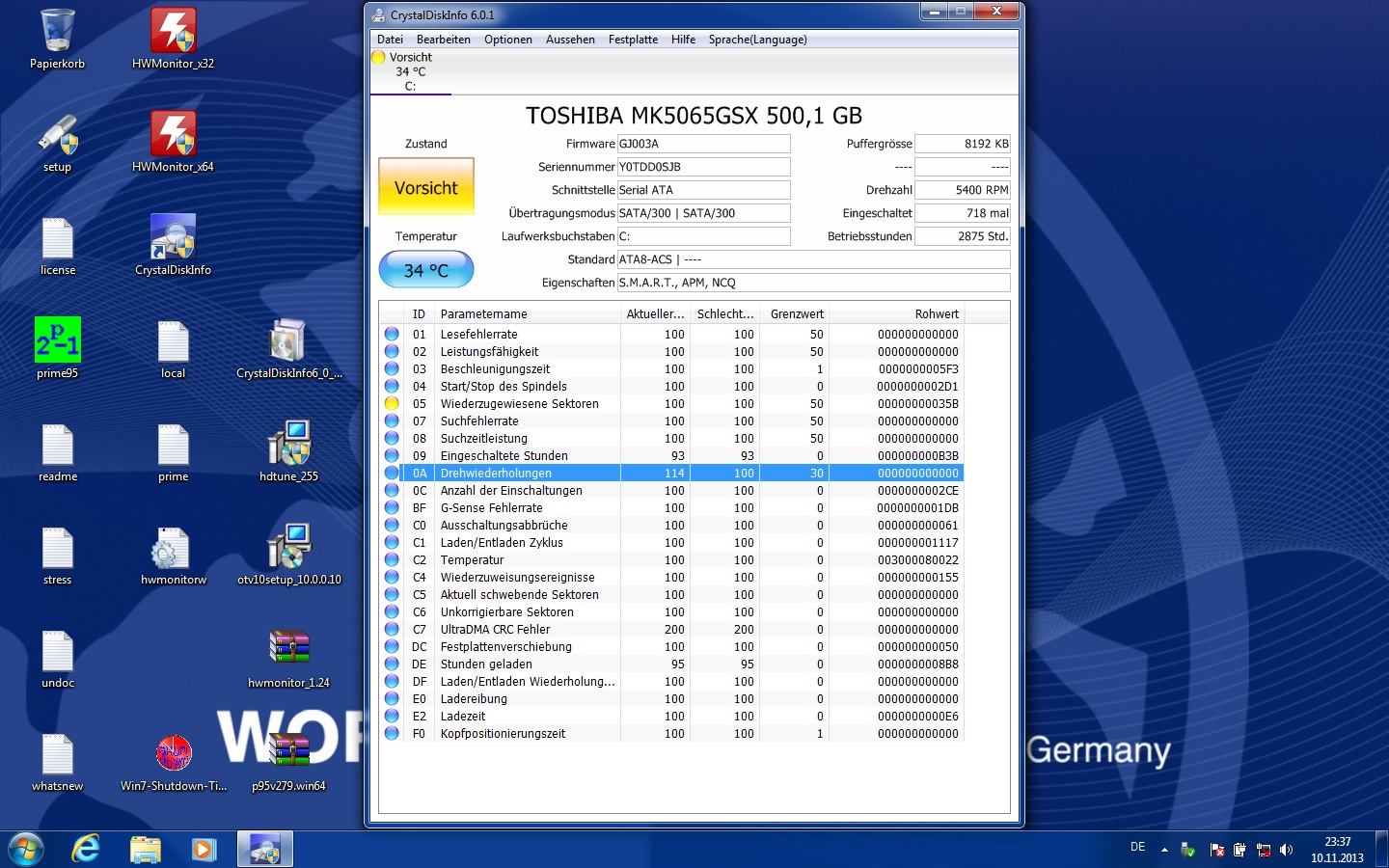Select the CrystalDiskInfo6_0 installer icon
This screenshot has width=1389, height=868.
pyautogui.click(x=289, y=348)
